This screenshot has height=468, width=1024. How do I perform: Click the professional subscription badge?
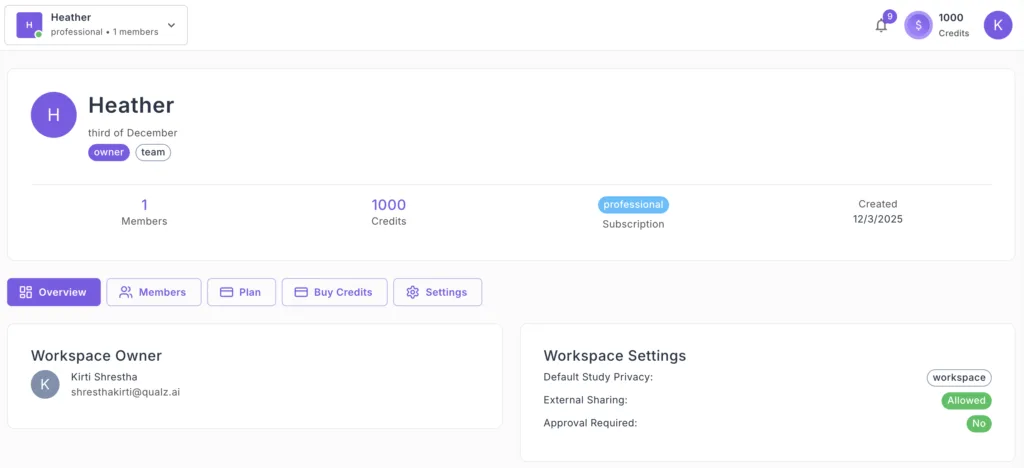[x=633, y=204]
